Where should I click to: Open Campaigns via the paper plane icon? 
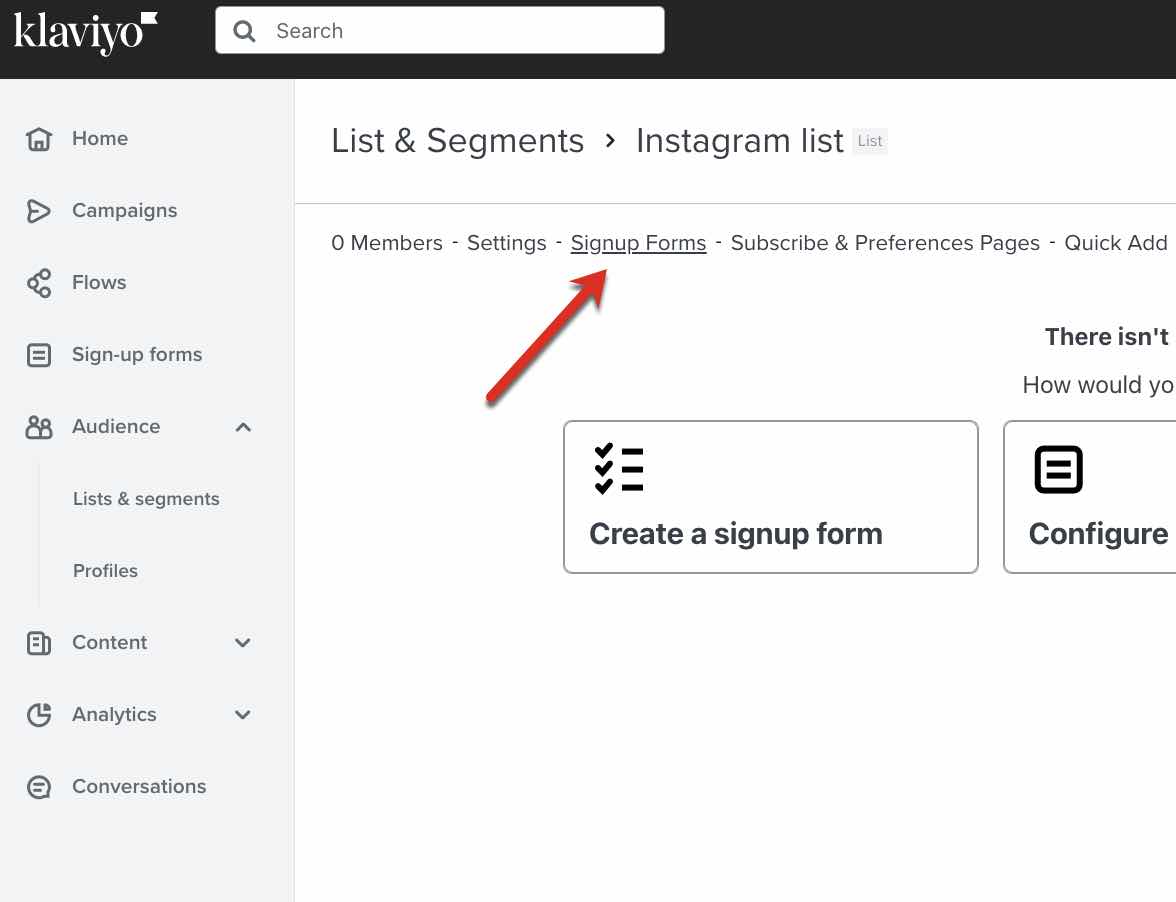coord(38,211)
